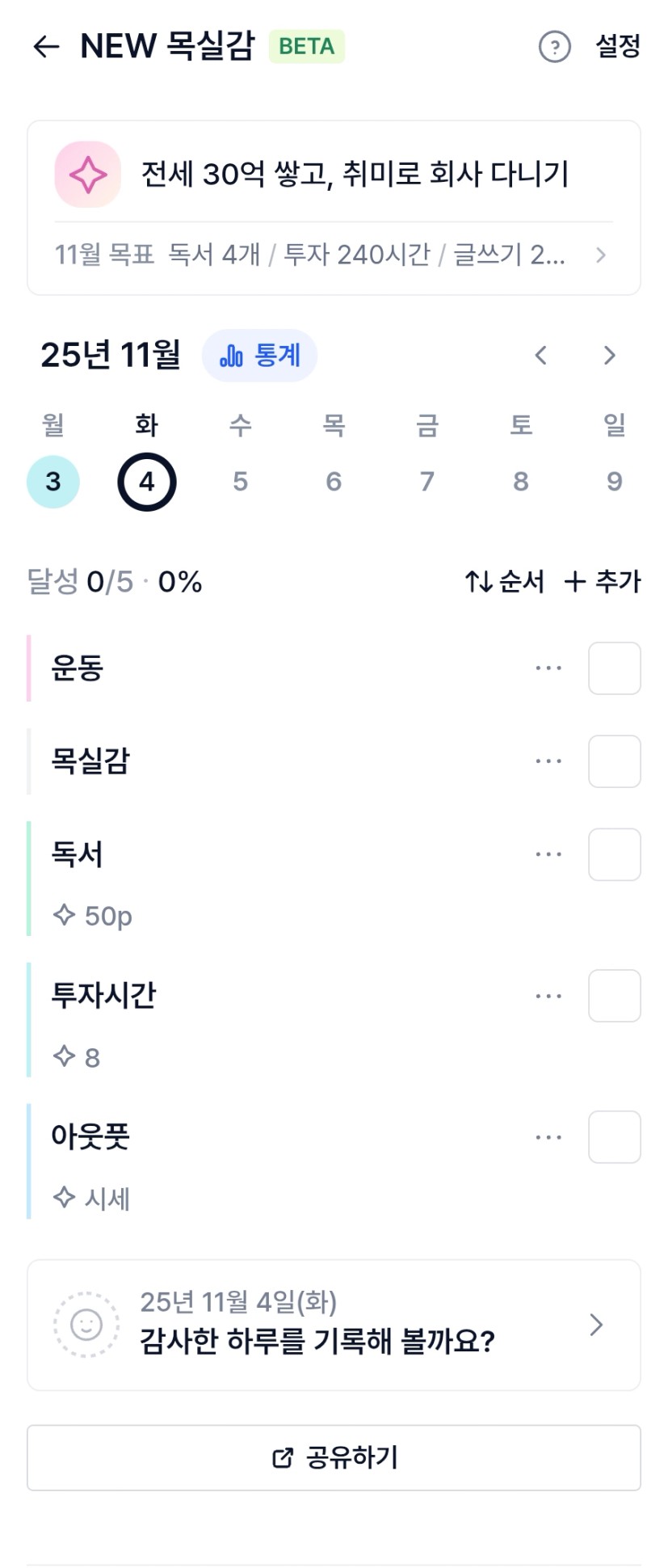Screen dimensions: 668x1568
Task: Select Wednesday the 5th
Action: 240,482
